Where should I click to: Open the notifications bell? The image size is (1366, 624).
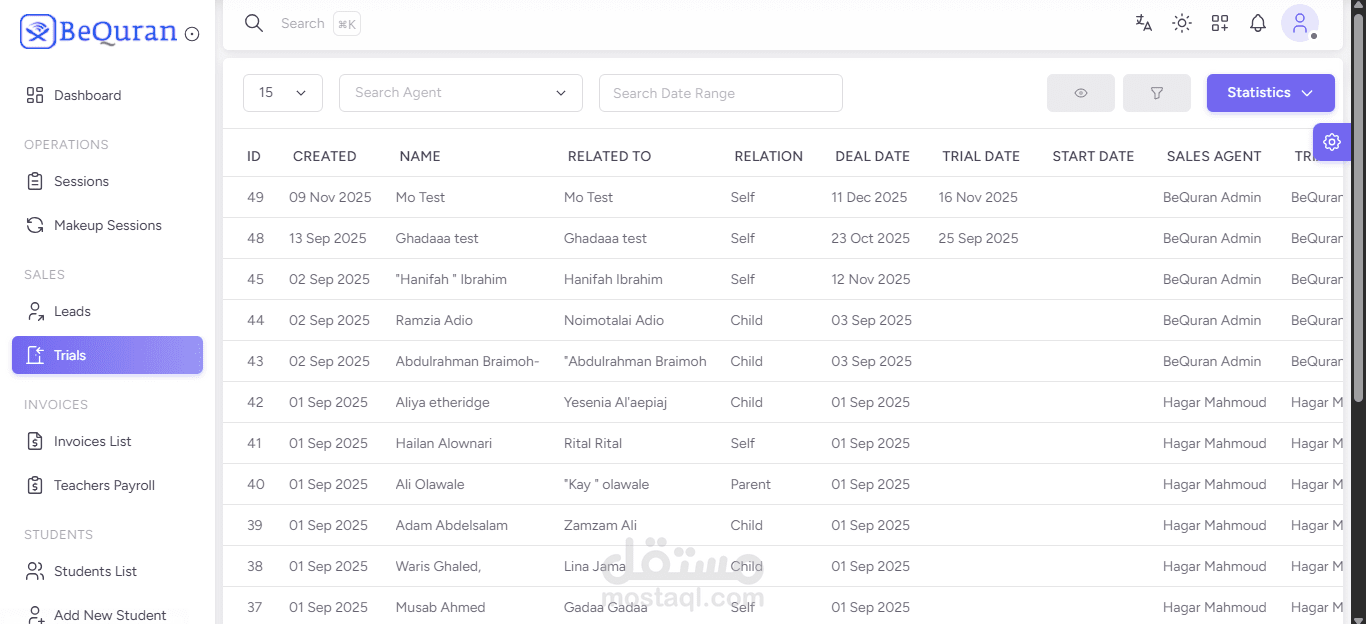1258,23
